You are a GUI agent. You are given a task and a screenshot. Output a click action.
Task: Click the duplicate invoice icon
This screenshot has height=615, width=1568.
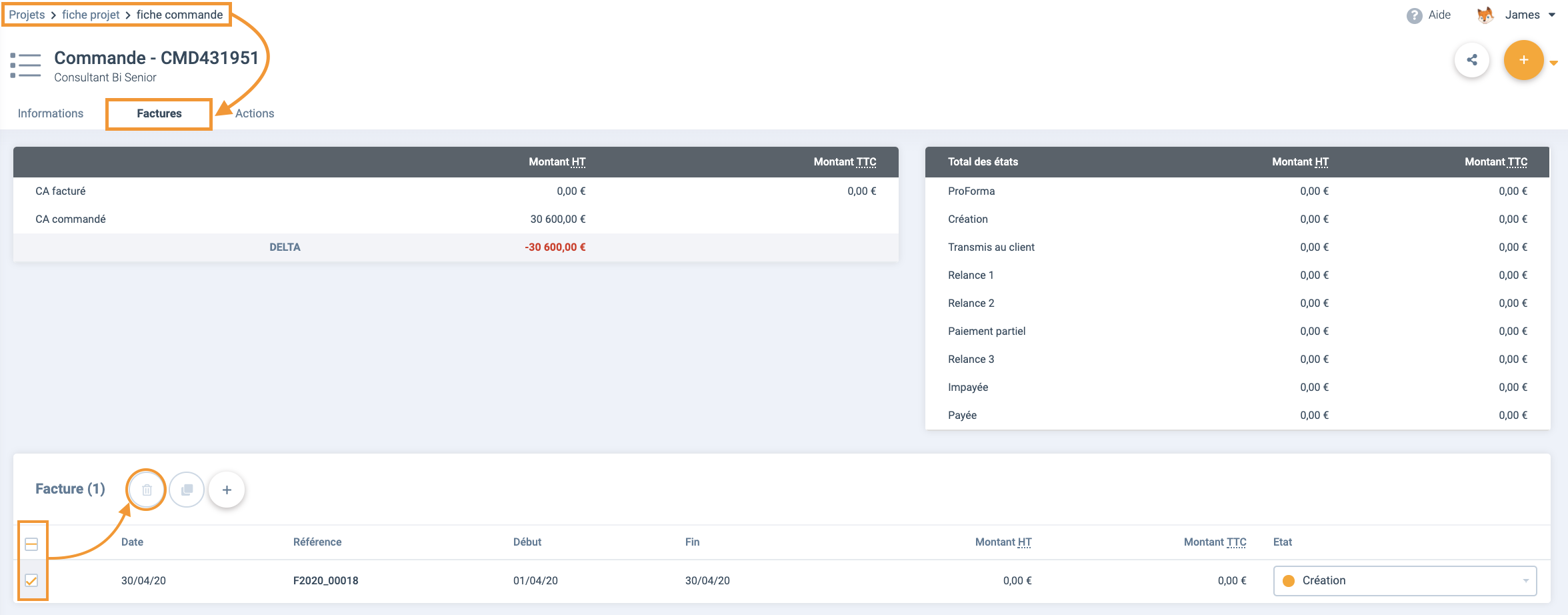point(187,490)
